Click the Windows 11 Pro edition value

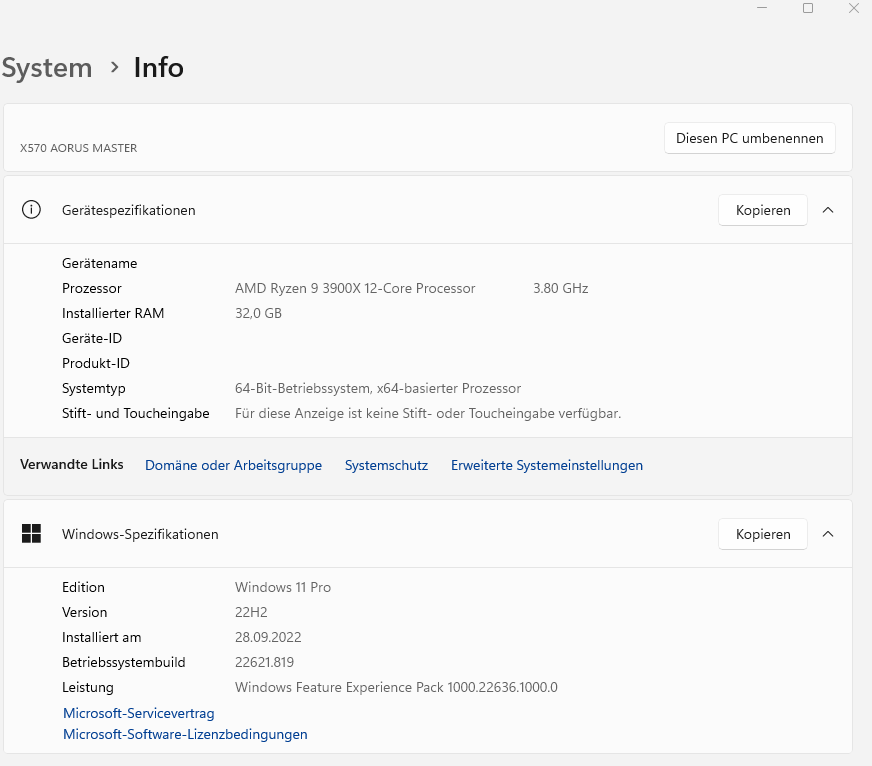283,587
